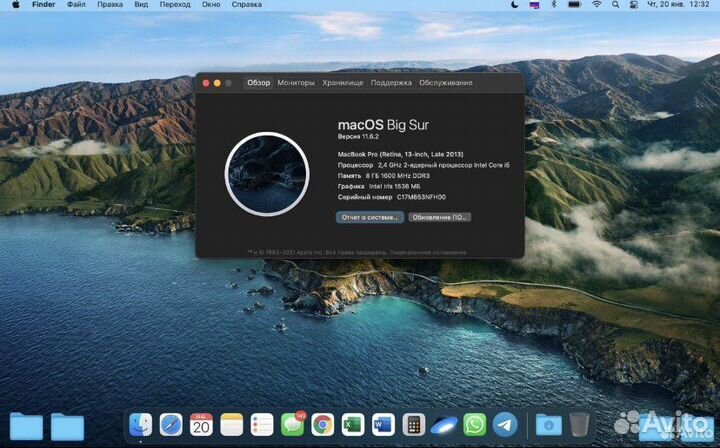
Task: Click the Обновление ПО button
Action: [x=439, y=218]
